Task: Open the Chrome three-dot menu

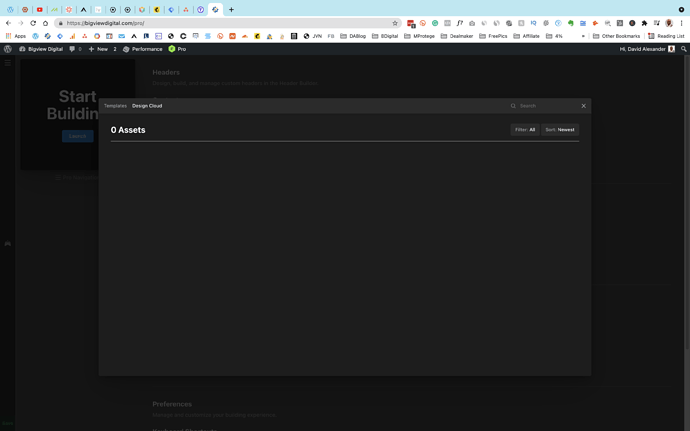Action: point(682,23)
